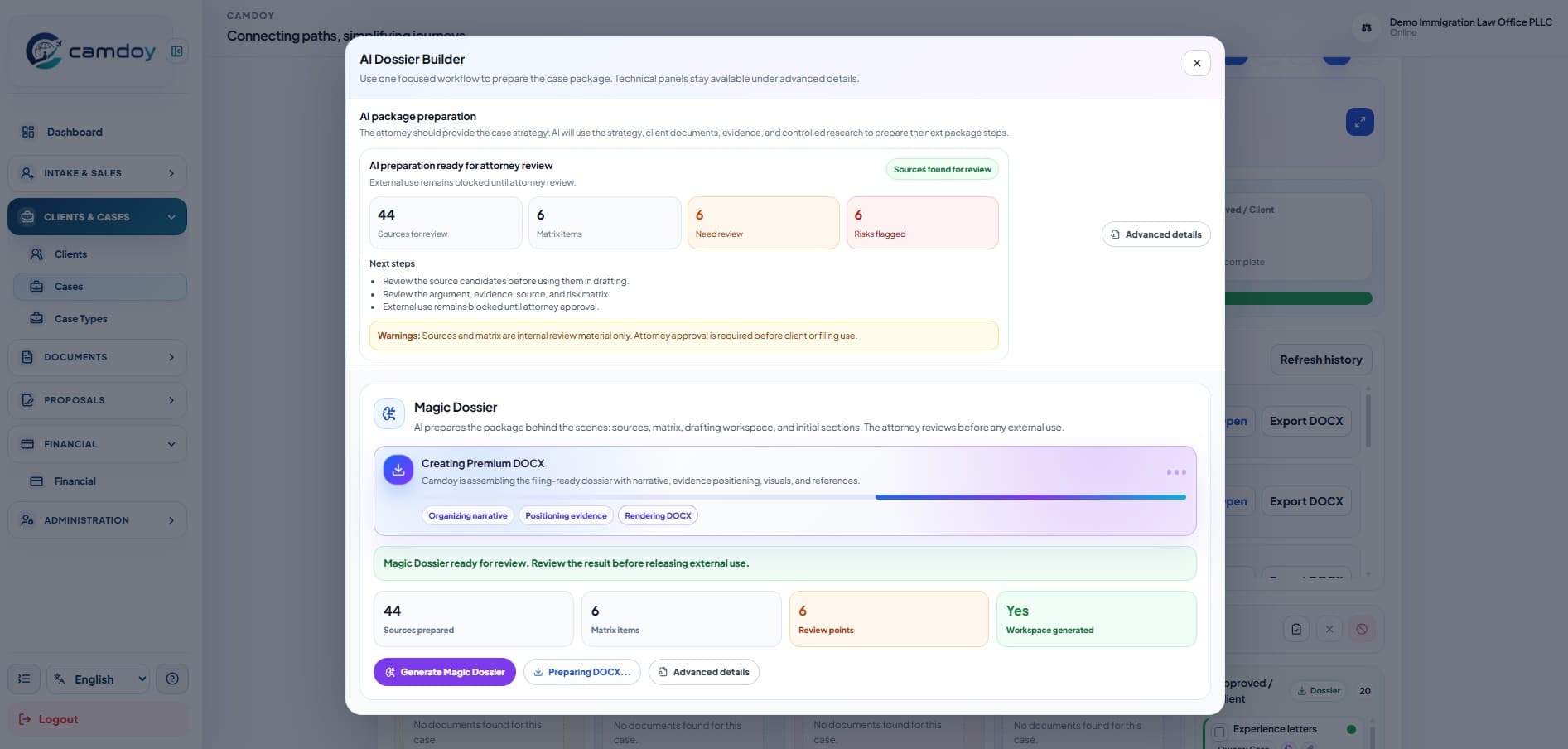This screenshot has width=1568, height=749.
Task: Click the 44 Sources for review card
Action: (446, 223)
